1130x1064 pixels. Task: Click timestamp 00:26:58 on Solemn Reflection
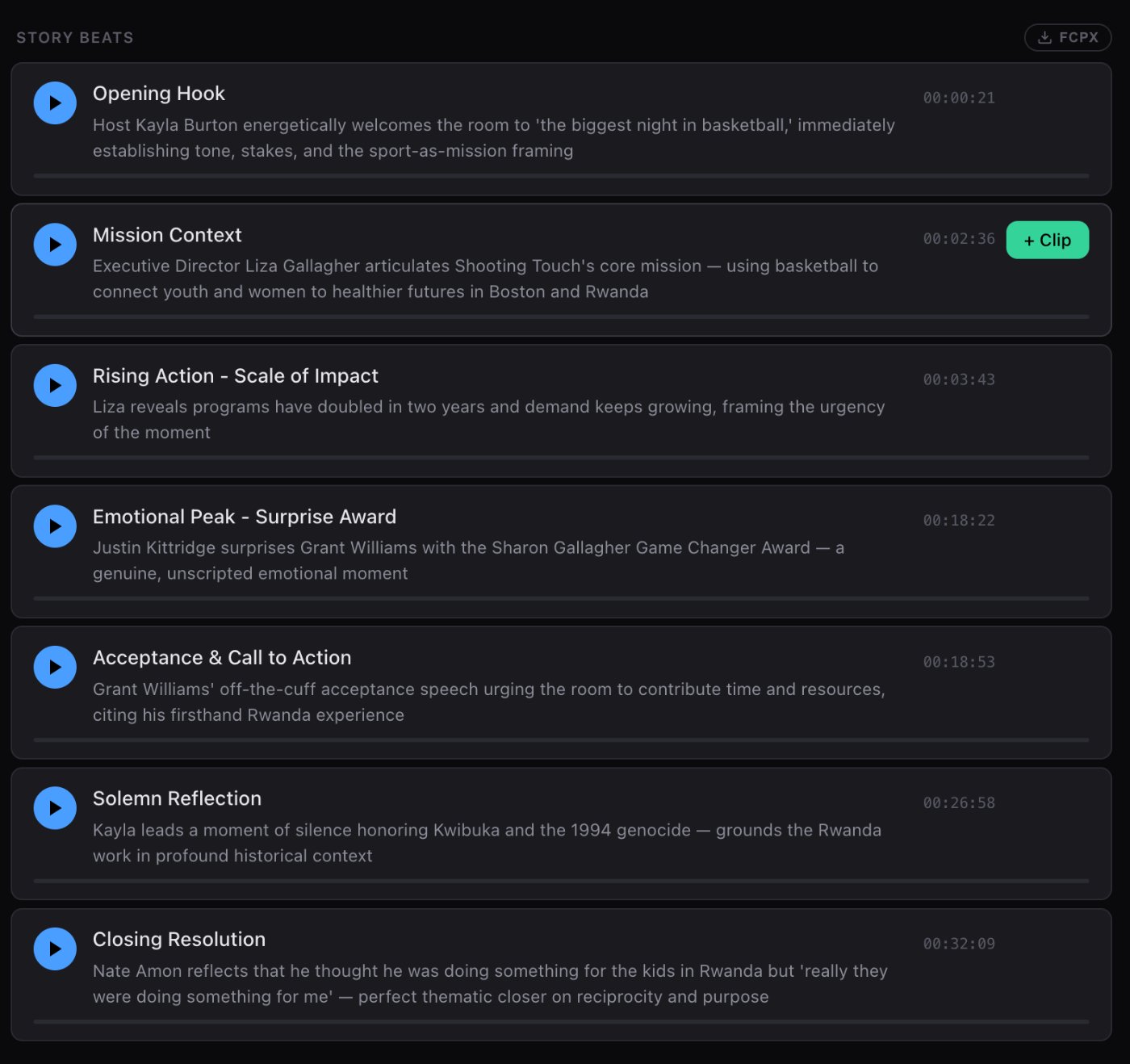(x=959, y=803)
